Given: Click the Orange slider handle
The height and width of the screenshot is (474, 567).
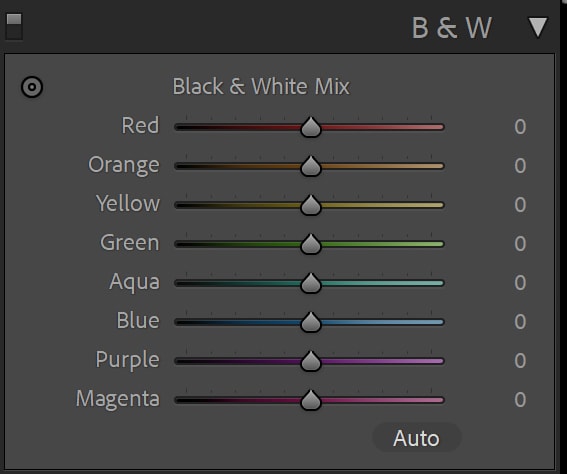Looking at the screenshot, I should click(x=311, y=166).
